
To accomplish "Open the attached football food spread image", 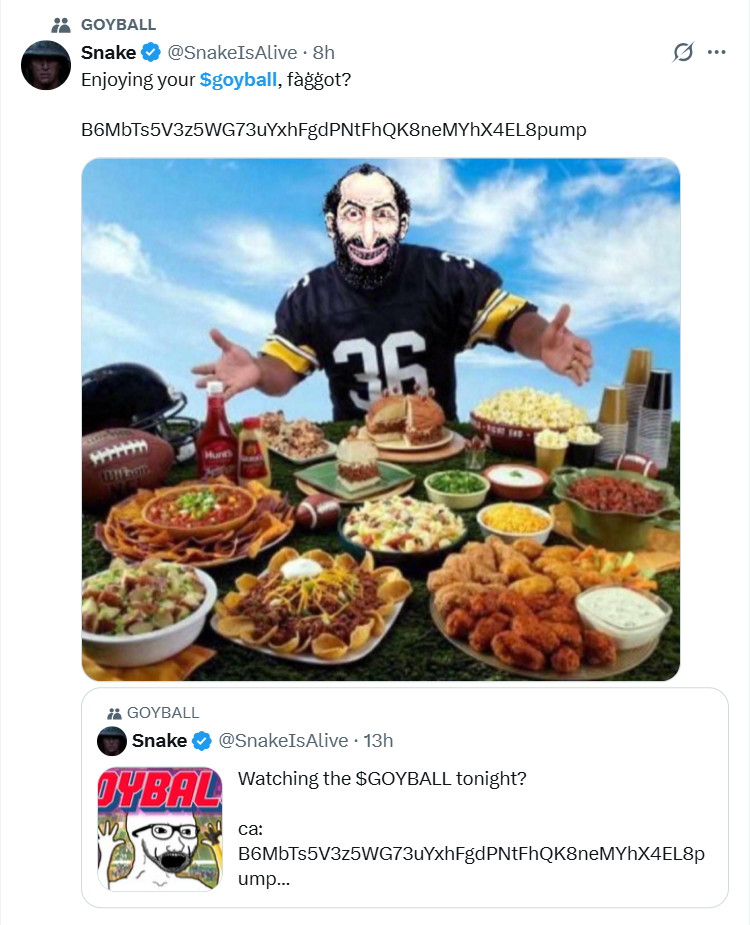I will pos(381,419).
